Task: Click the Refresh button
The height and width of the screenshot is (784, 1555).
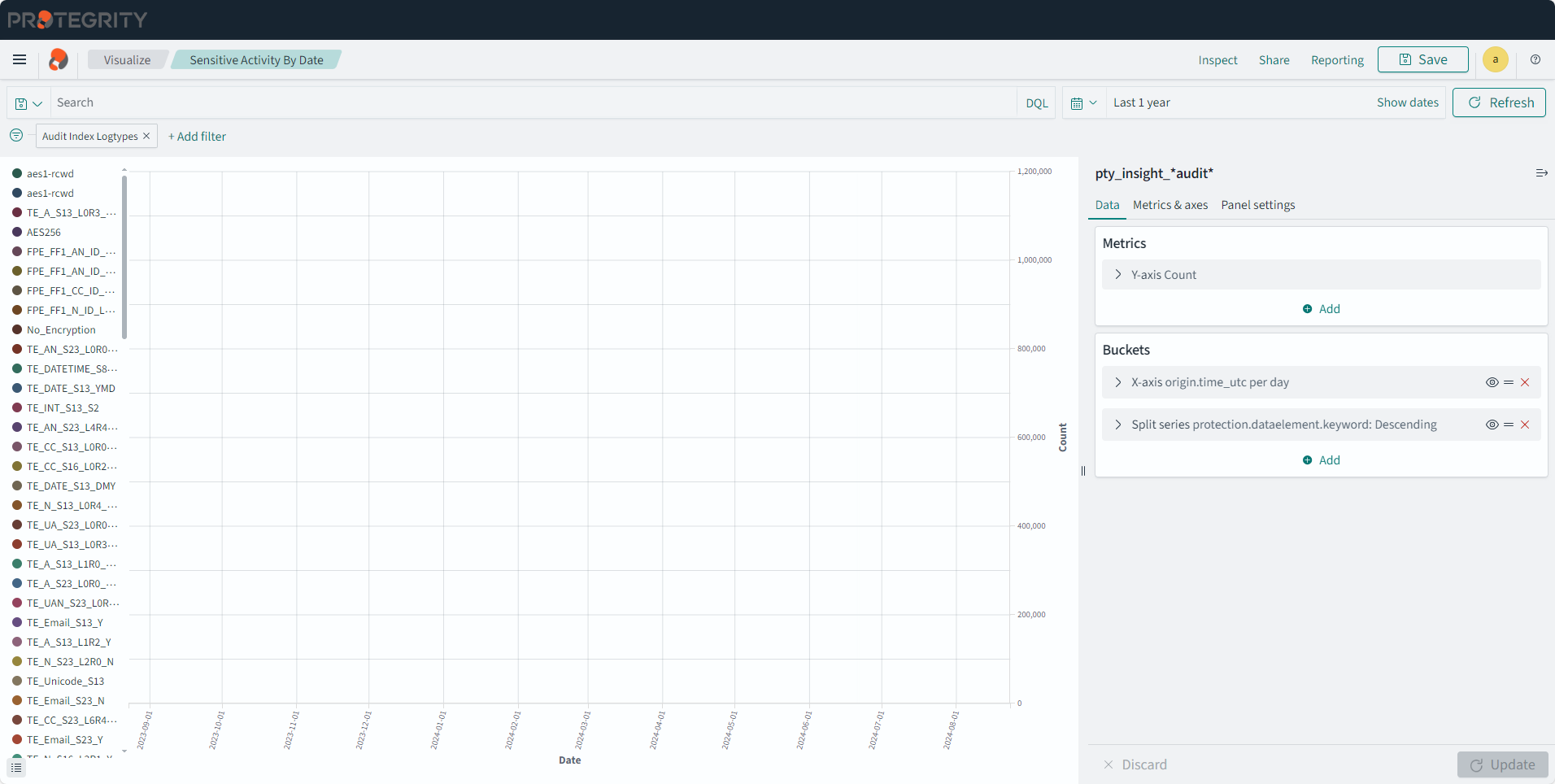Action: click(x=1499, y=102)
